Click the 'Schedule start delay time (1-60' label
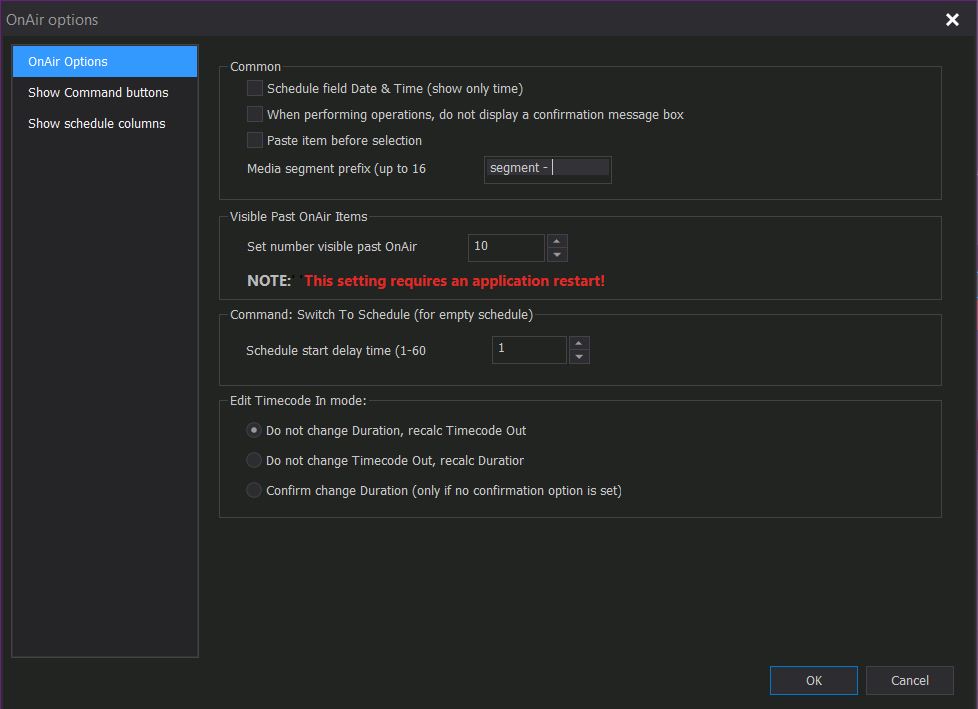This screenshot has height=709, width=978. click(336, 350)
